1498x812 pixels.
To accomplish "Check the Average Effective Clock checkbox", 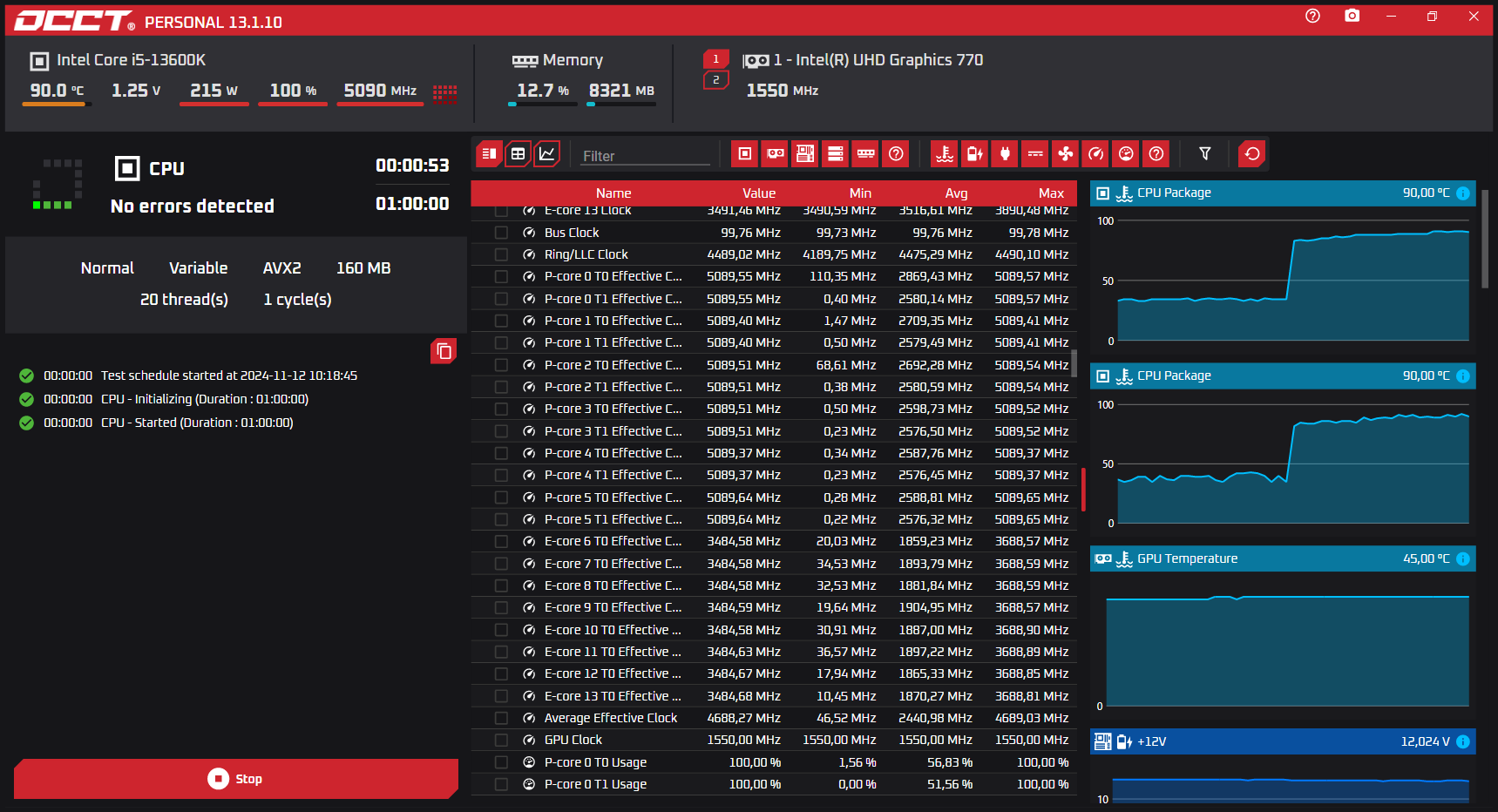I will (501, 718).
